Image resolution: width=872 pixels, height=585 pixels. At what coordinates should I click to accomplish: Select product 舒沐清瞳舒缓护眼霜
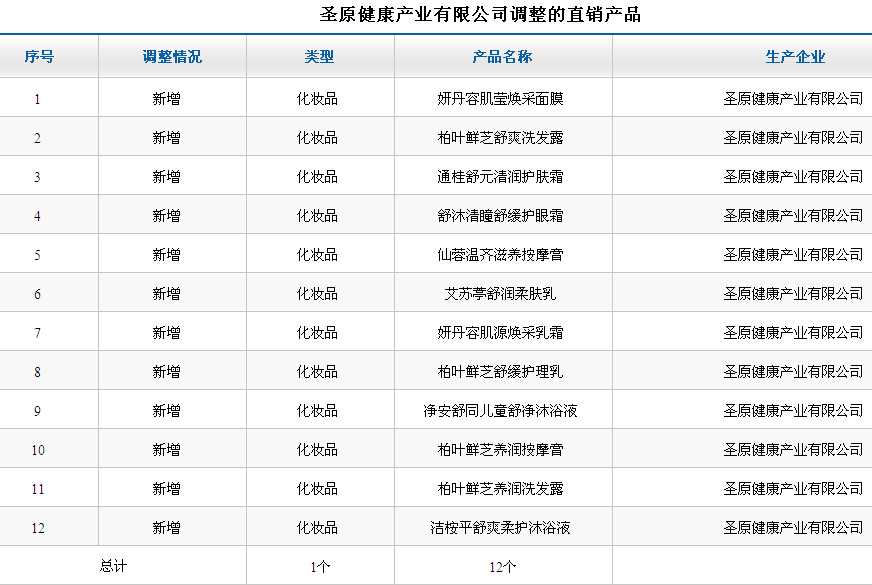pos(501,216)
